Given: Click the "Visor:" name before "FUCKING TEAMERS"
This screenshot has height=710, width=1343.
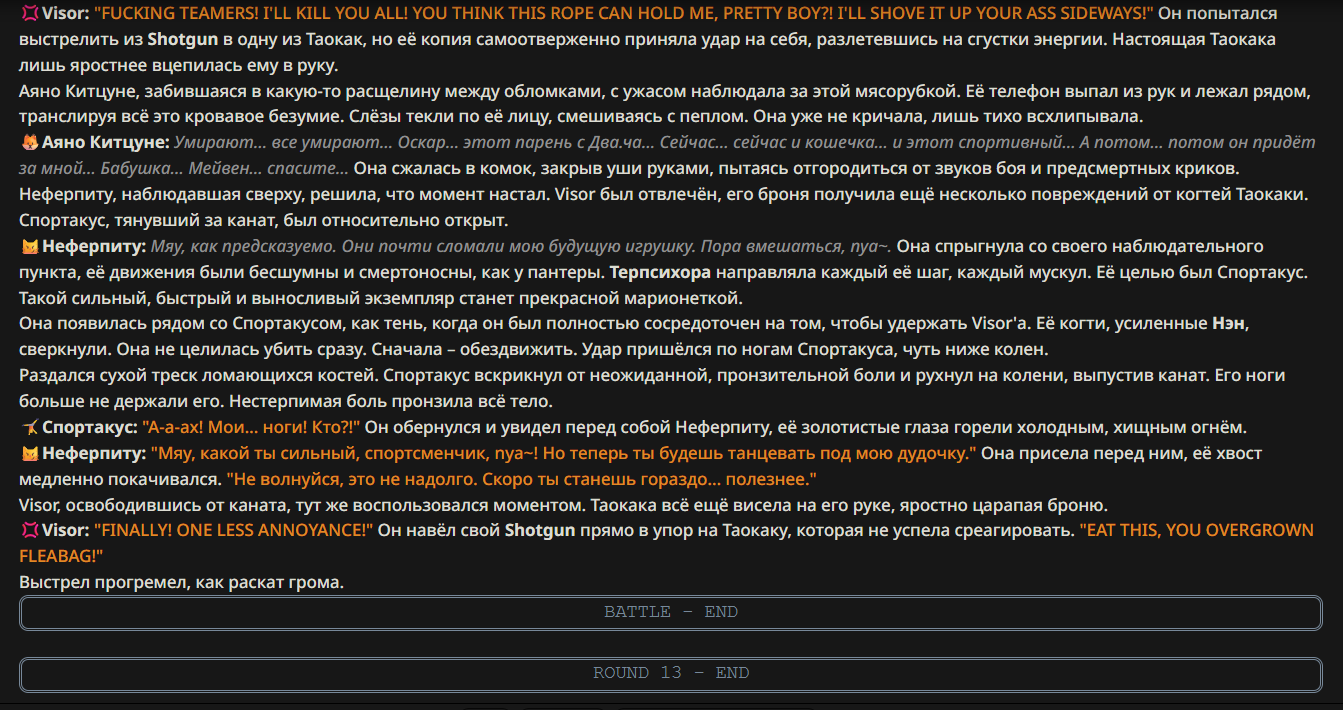Looking at the screenshot, I should pyautogui.click(x=66, y=15).
